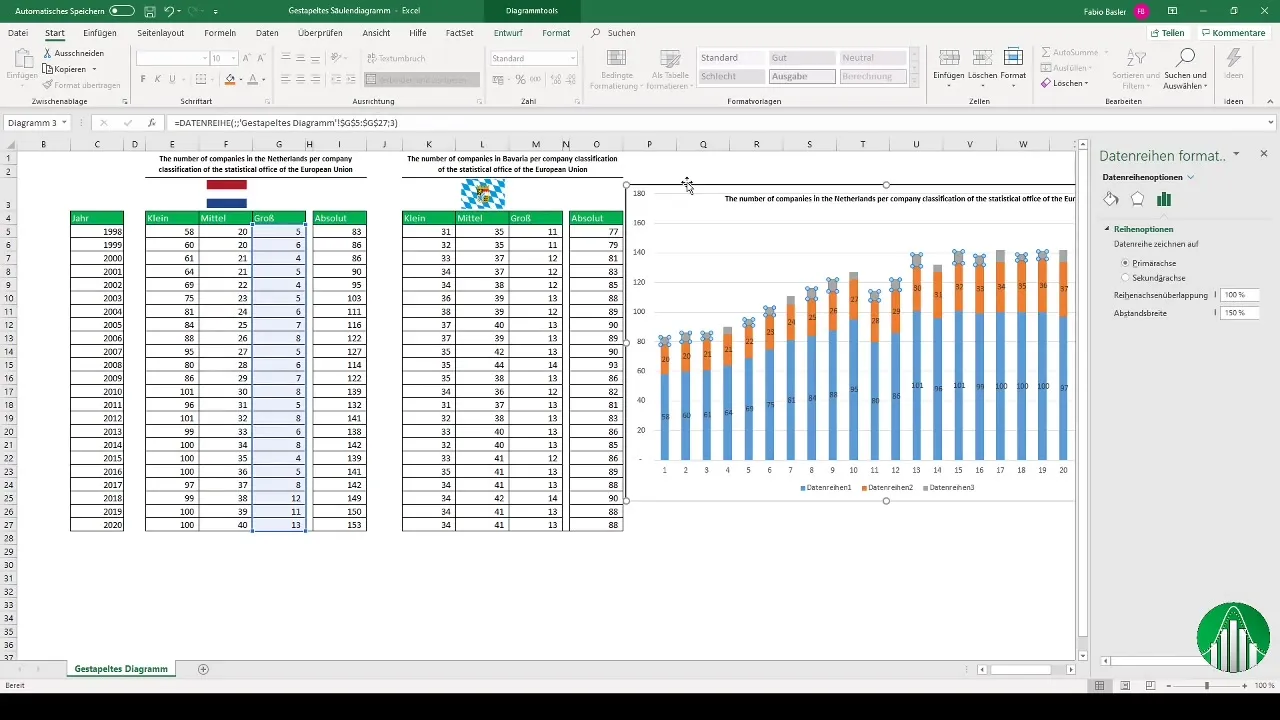Apply the Schlecht cell style
This screenshot has height=720, width=1280.
tap(732, 76)
